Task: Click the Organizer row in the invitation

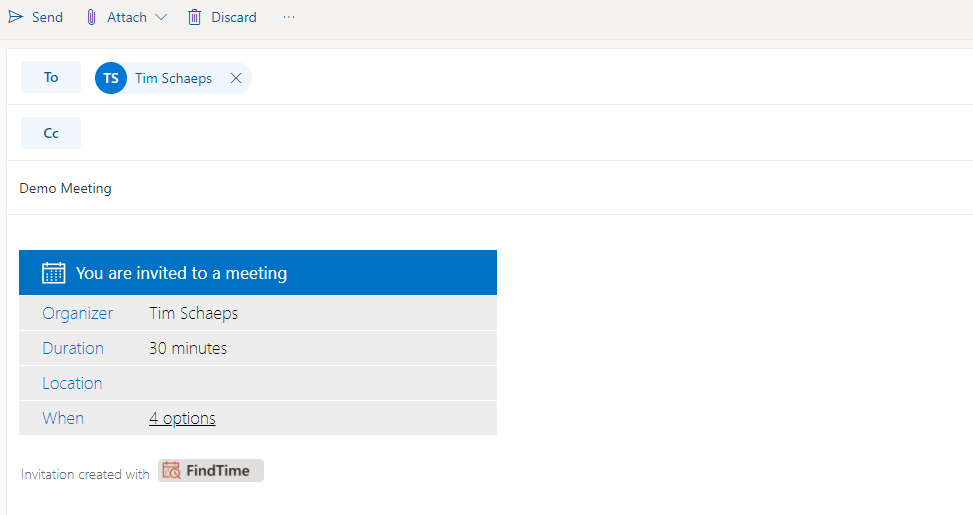Action: pos(258,313)
